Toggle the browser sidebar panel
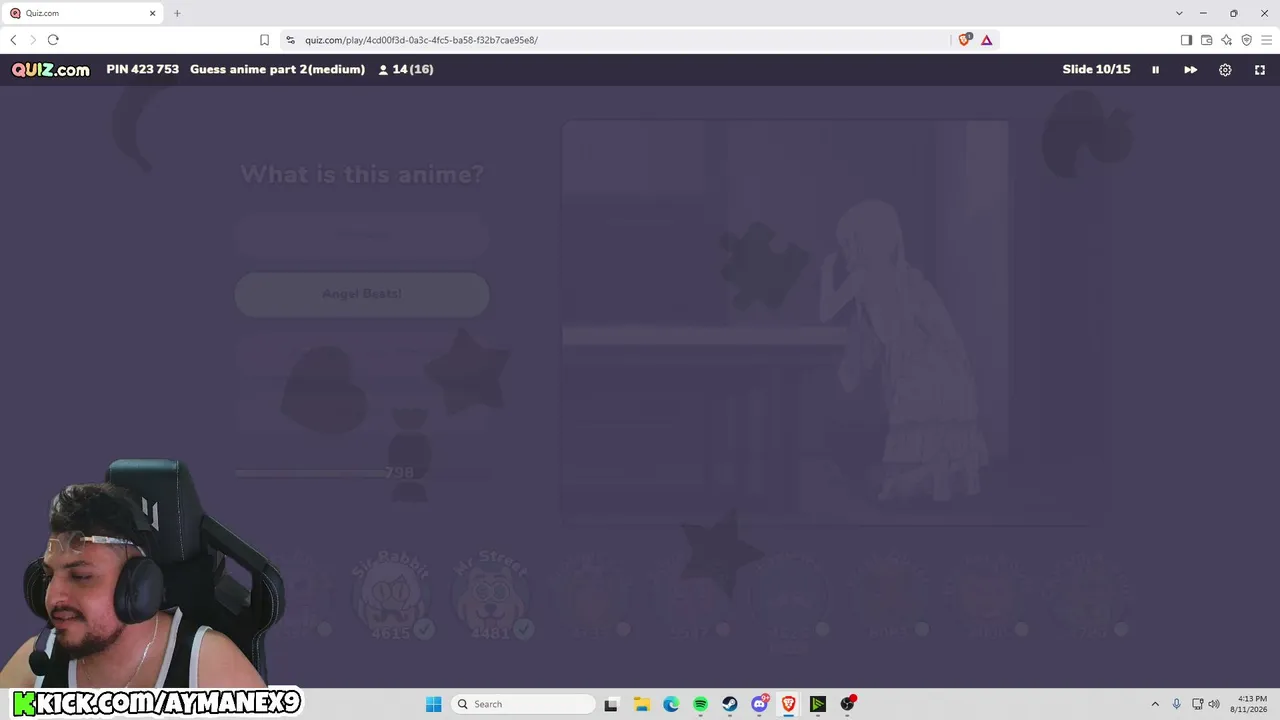 point(1186,40)
